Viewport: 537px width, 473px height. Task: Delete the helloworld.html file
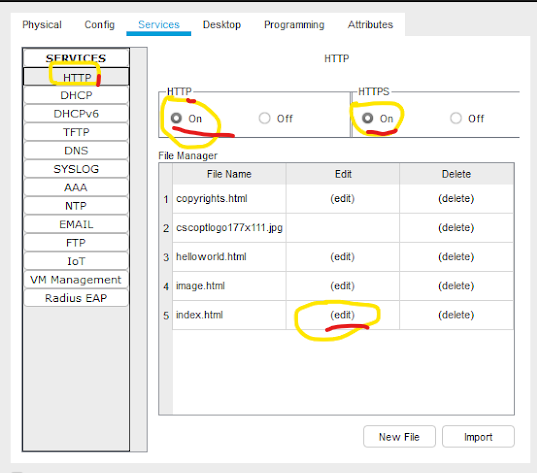click(x=456, y=257)
